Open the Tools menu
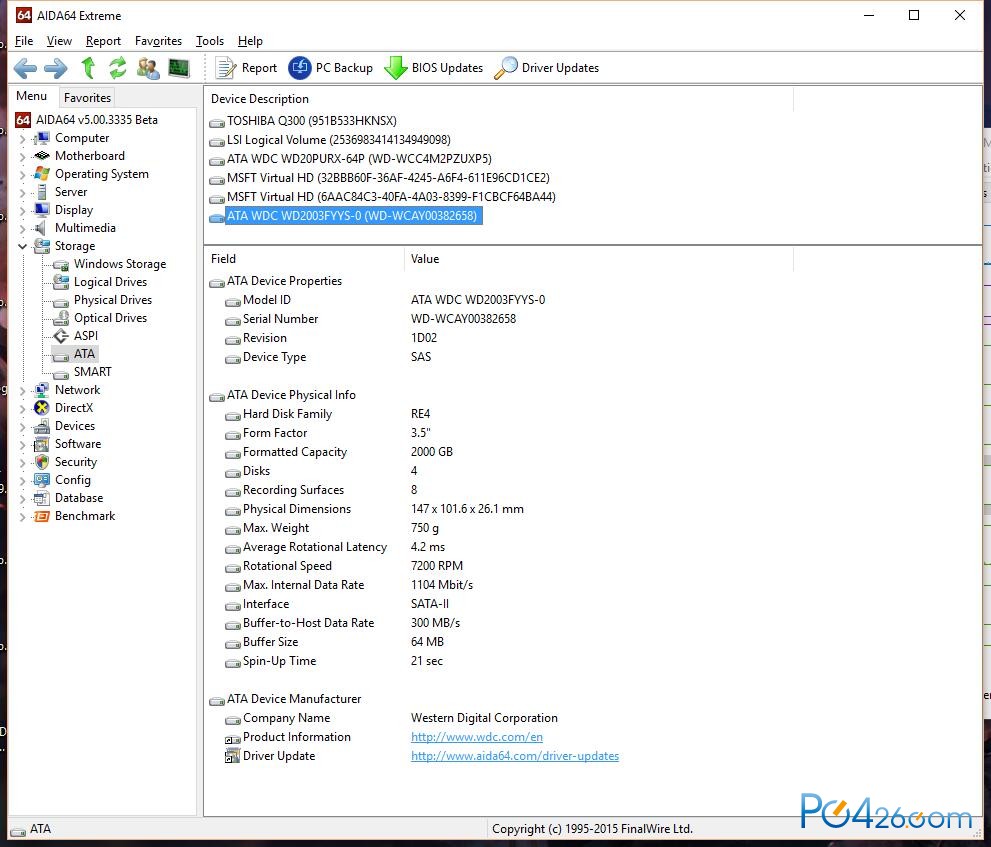Screen dimensions: 991x847 209,41
